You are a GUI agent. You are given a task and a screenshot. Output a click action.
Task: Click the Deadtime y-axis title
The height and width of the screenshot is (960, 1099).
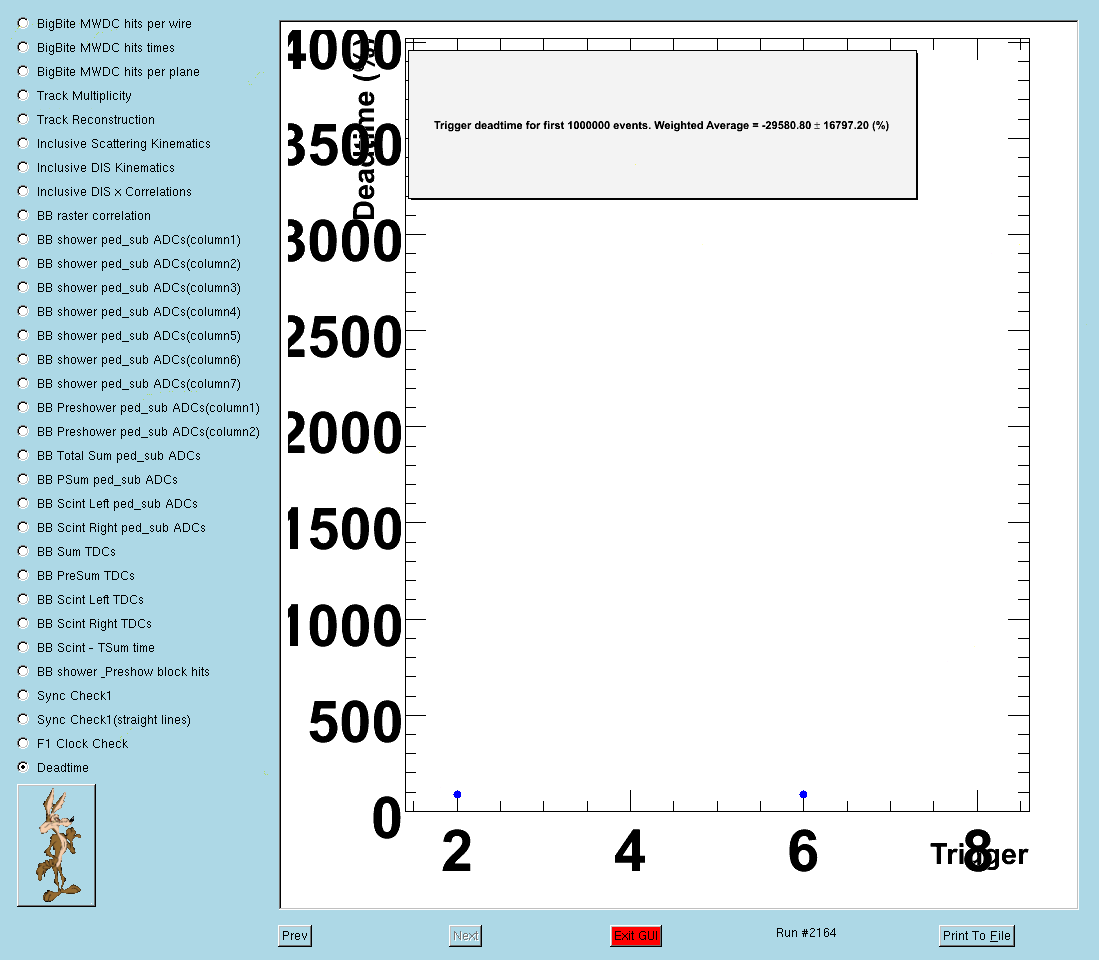pyautogui.click(x=365, y=128)
